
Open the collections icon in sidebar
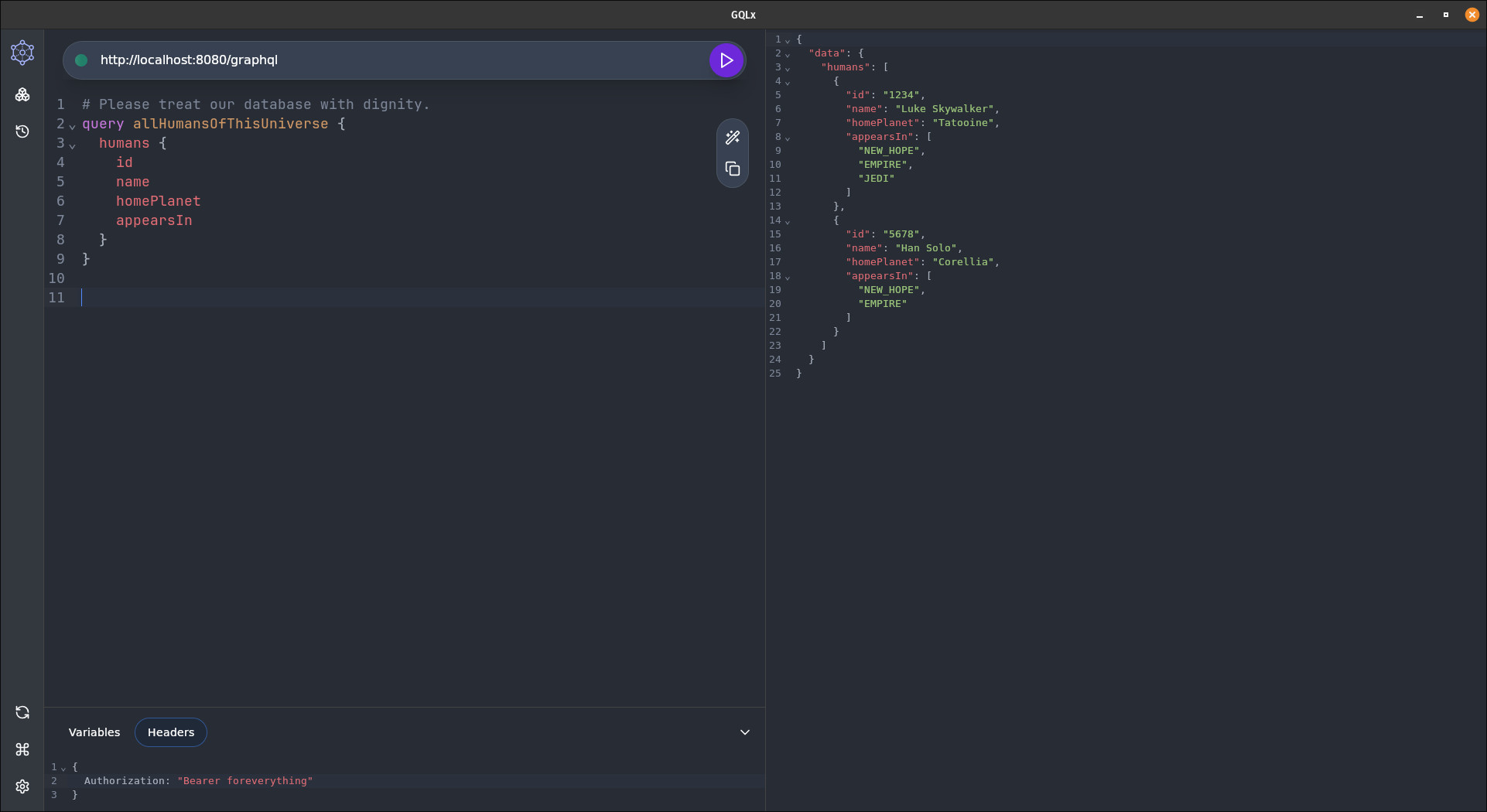tap(22, 94)
